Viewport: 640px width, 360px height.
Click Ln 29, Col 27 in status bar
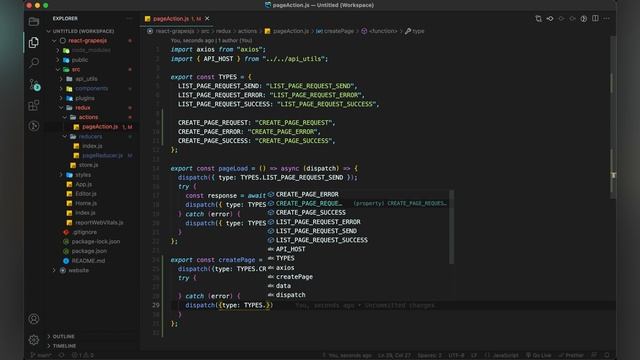[x=394, y=355]
